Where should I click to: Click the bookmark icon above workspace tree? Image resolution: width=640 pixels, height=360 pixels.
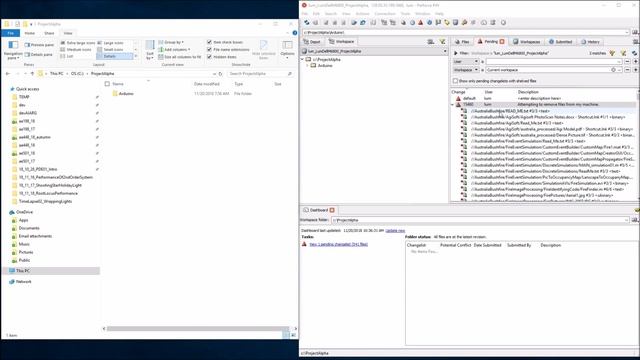click(431, 42)
